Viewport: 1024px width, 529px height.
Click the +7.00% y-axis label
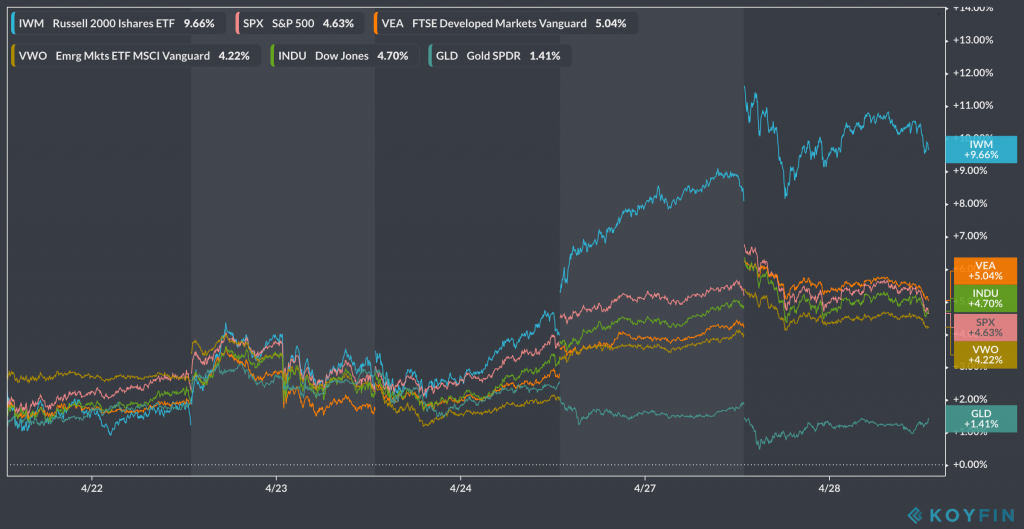pyautogui.click(x=973, y=236)
